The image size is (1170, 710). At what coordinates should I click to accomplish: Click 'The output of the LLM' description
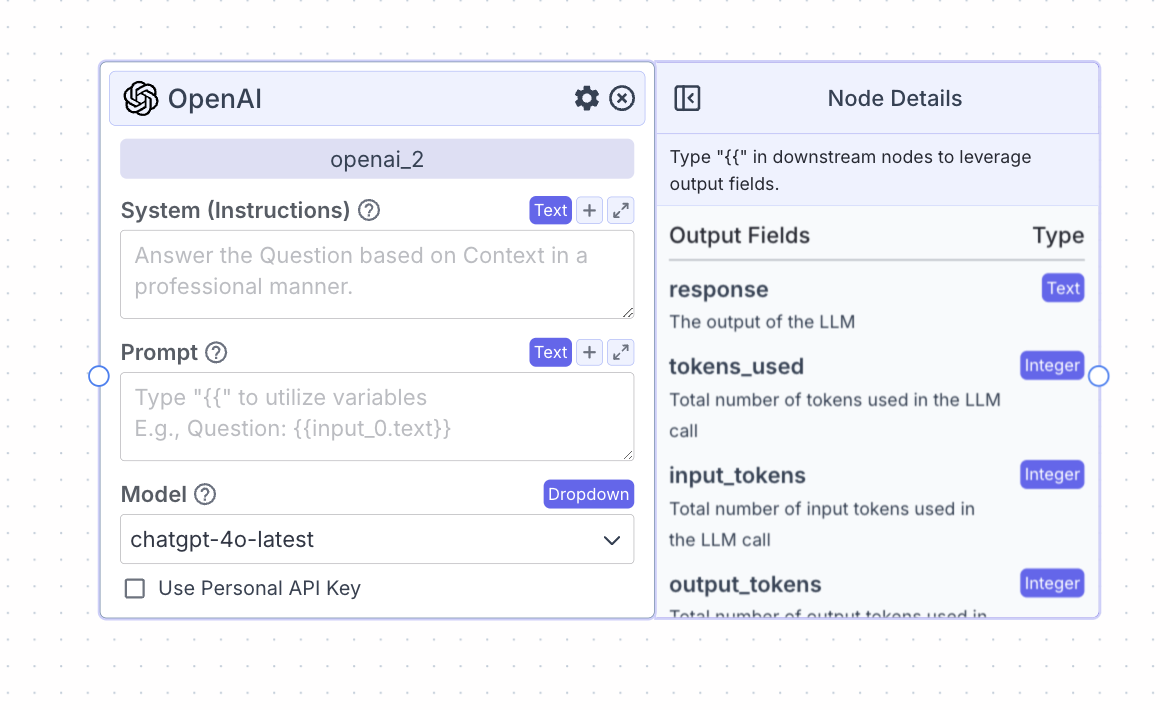pyautogui.click(x=762, y=321)
